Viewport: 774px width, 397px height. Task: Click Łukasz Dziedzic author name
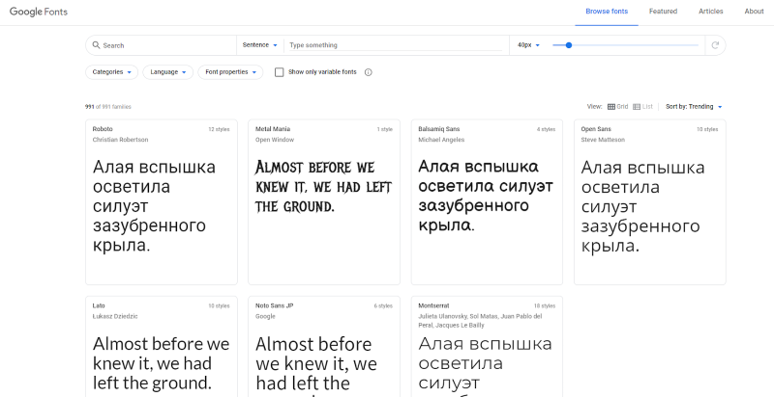(x=115, y=317)
